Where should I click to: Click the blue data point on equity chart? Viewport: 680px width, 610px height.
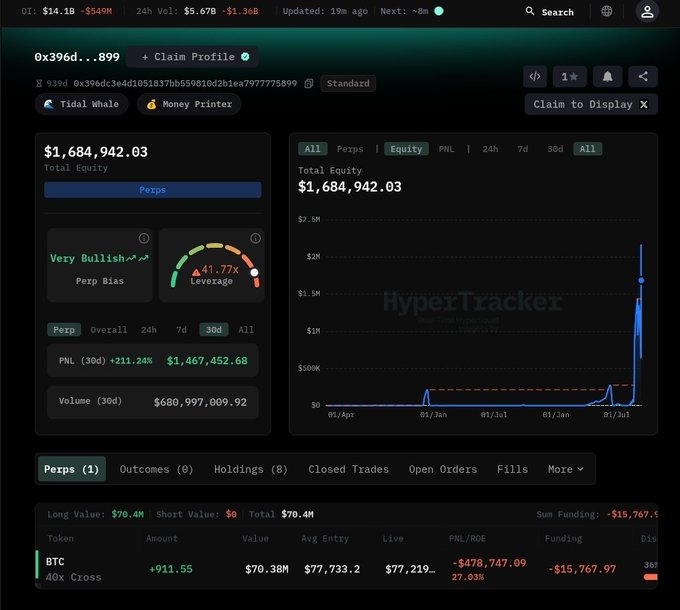[x=641, y=281]
